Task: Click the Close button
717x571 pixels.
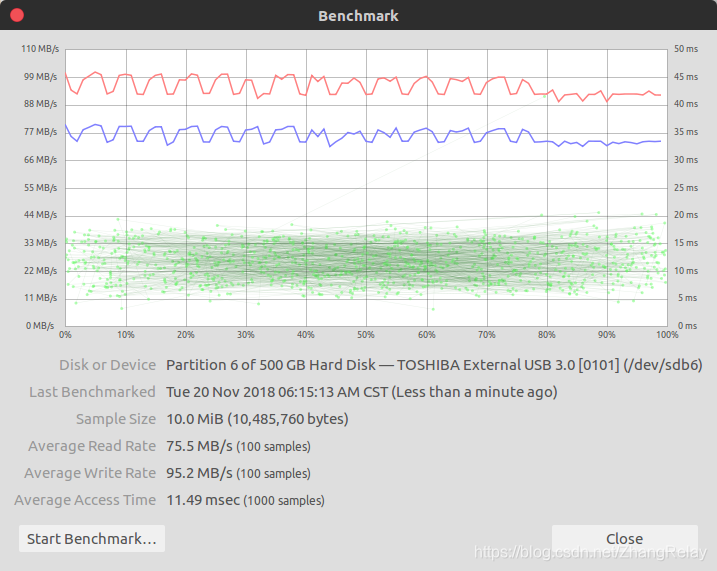Action: (x=625, y=539)
